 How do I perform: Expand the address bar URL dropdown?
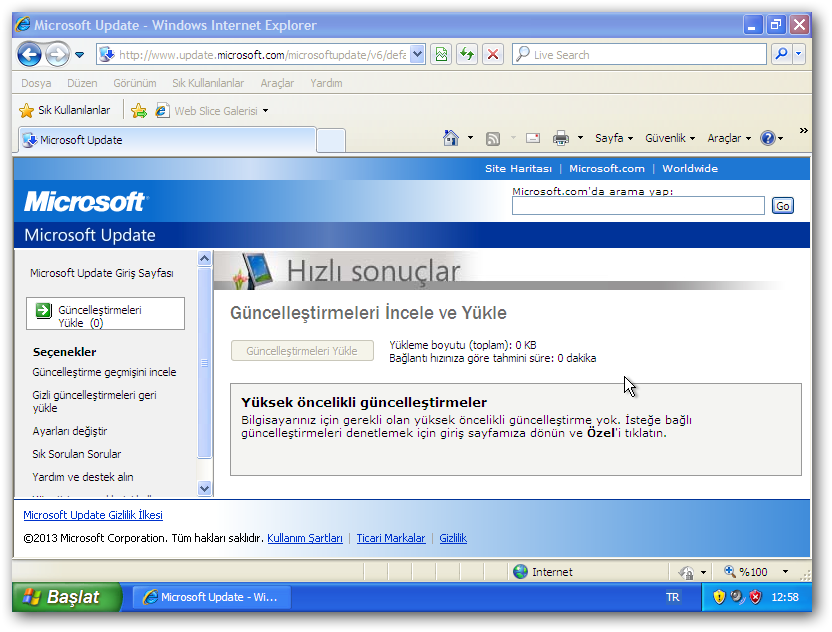point(417,55)
